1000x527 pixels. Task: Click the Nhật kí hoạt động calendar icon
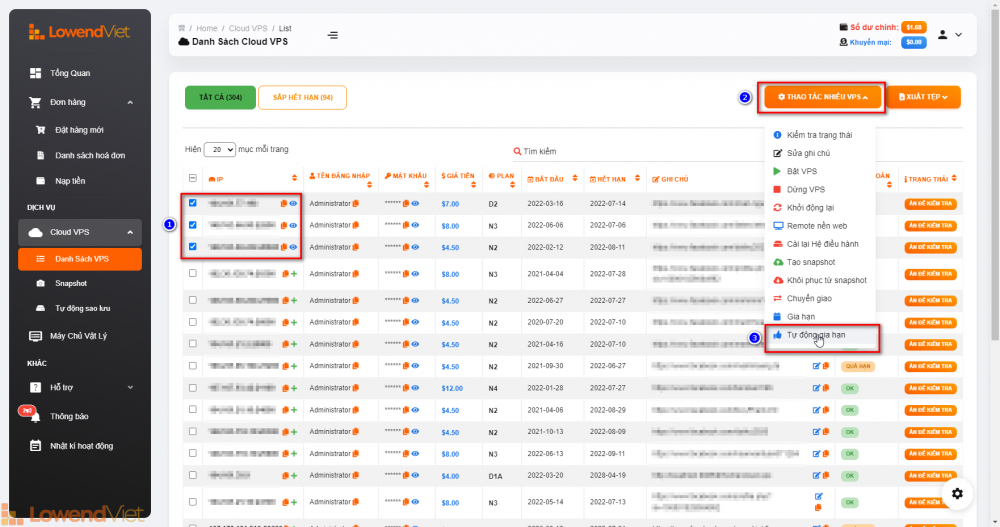[x=36, y=446]
